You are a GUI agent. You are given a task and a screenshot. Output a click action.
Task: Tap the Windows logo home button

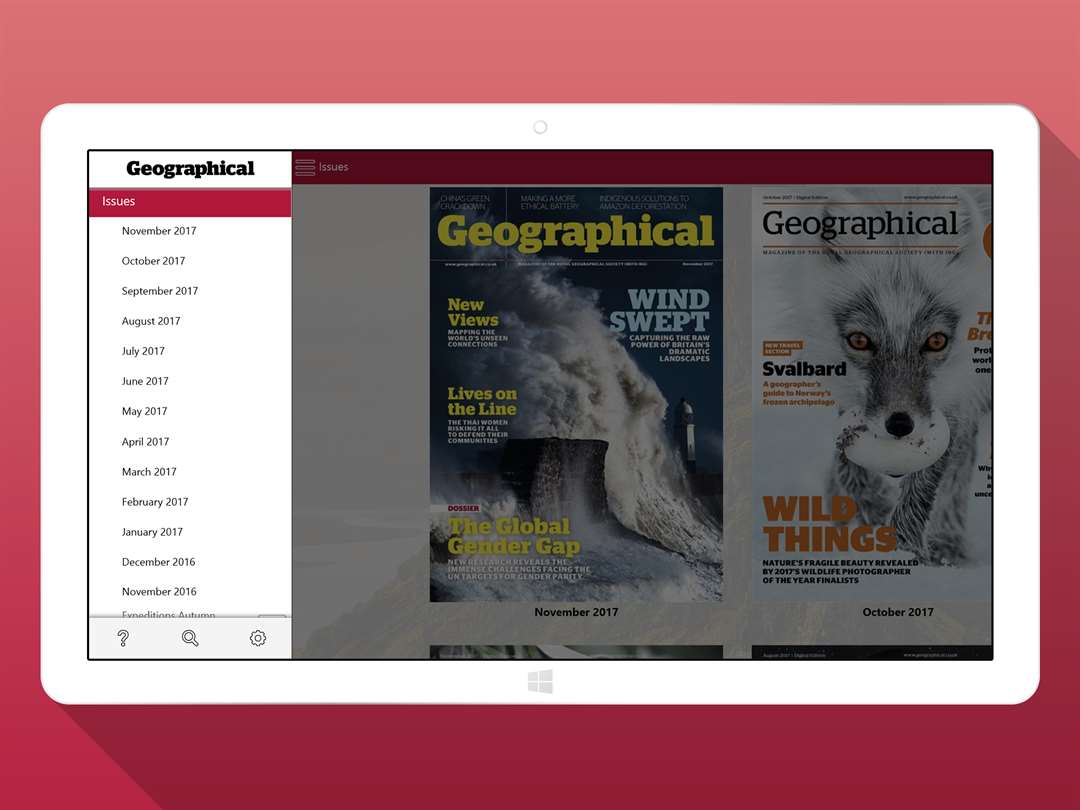[x=540, y=682]
